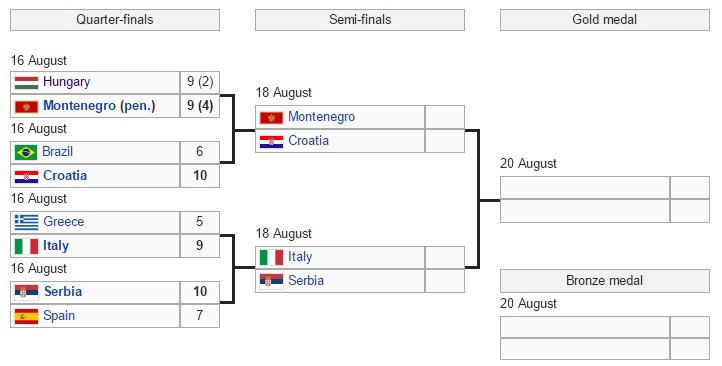Follow the Brazil team link
The width and height of the screenshot is (722, 366).
click(x=58, y=151)
